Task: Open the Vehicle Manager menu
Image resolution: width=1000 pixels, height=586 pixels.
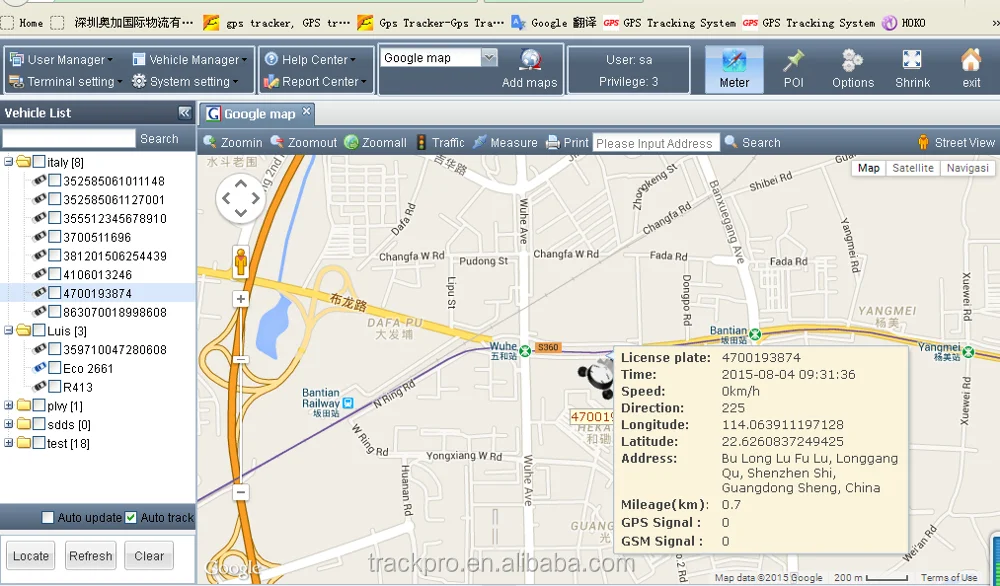Action: pyautogui.click(x=188, y=58)
